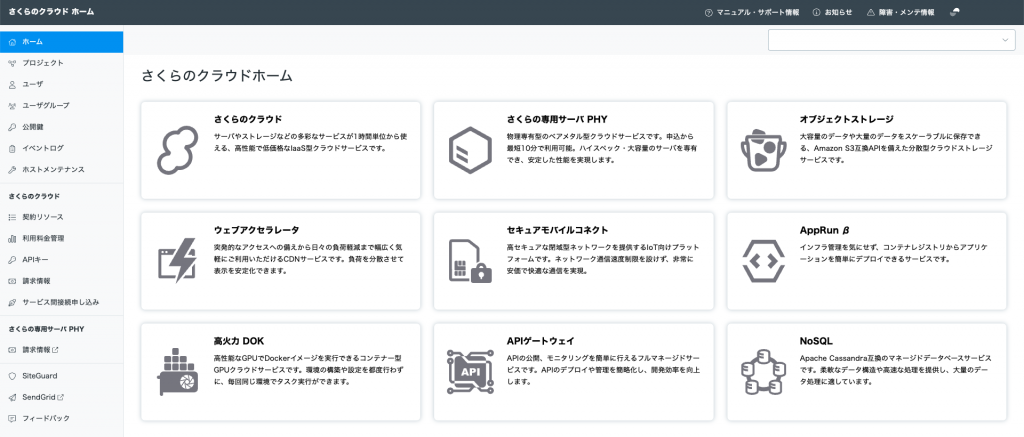The height and width of the screenshot is (437, 1024).
Task: Click the info circle icon for お知らせ
Action: (x=816, y=12)
